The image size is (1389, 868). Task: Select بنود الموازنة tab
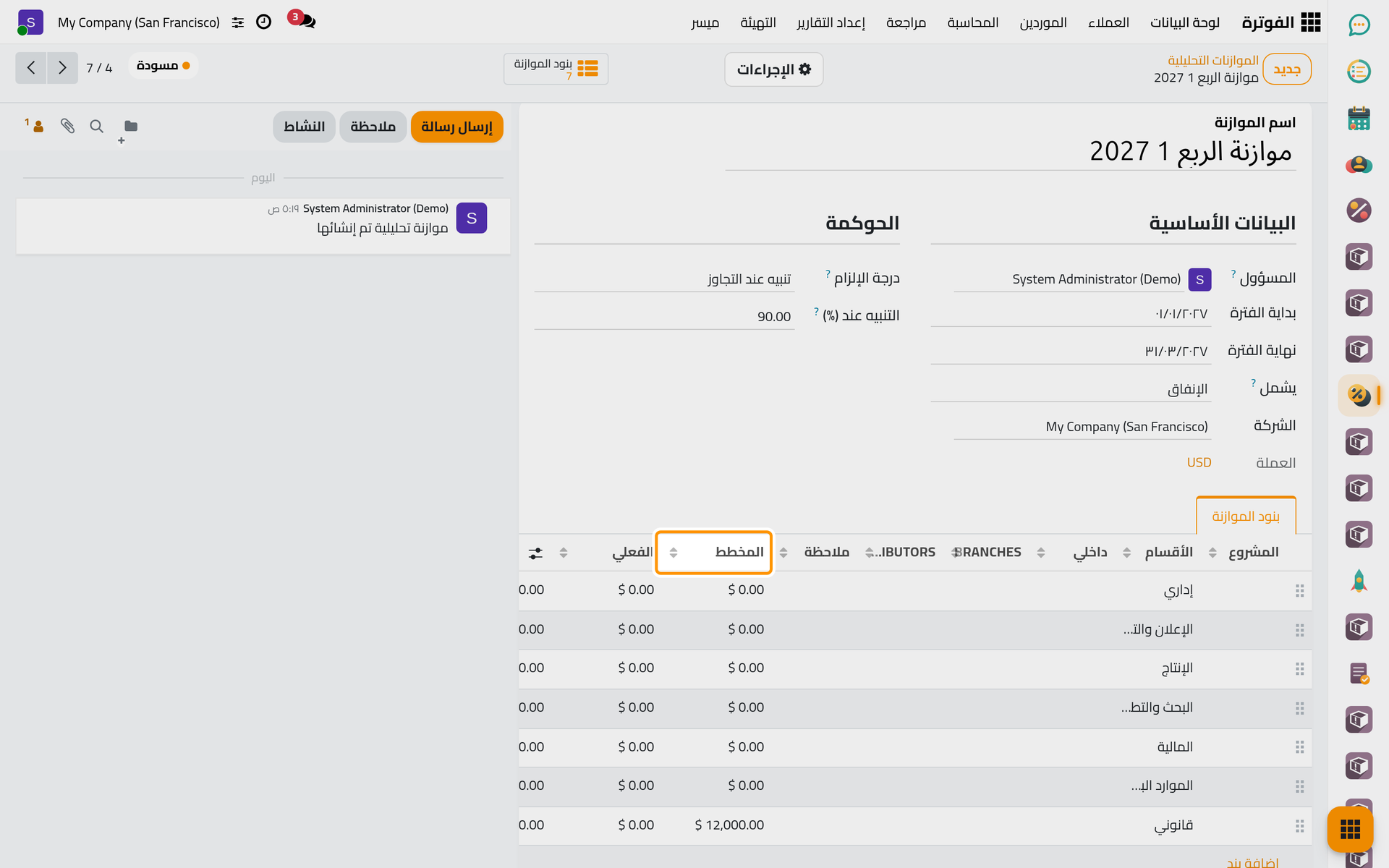click(x=1246, y=516)
